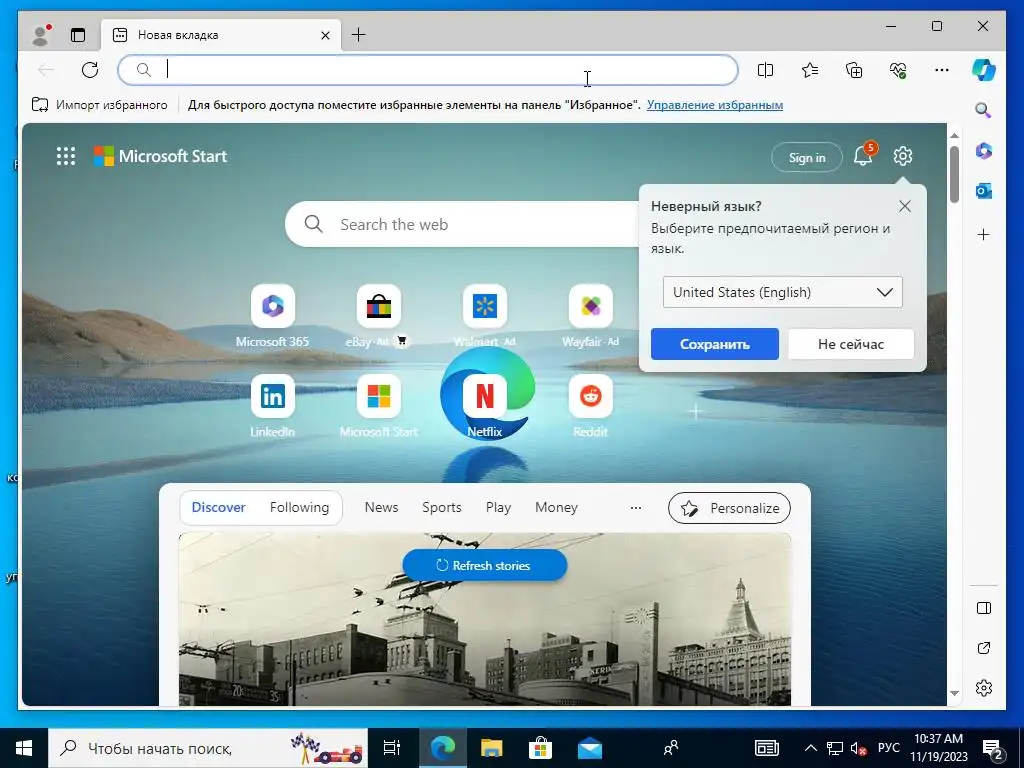Open the notifications bell icon
Viewport: 1024px width, 768px height.
863,155
